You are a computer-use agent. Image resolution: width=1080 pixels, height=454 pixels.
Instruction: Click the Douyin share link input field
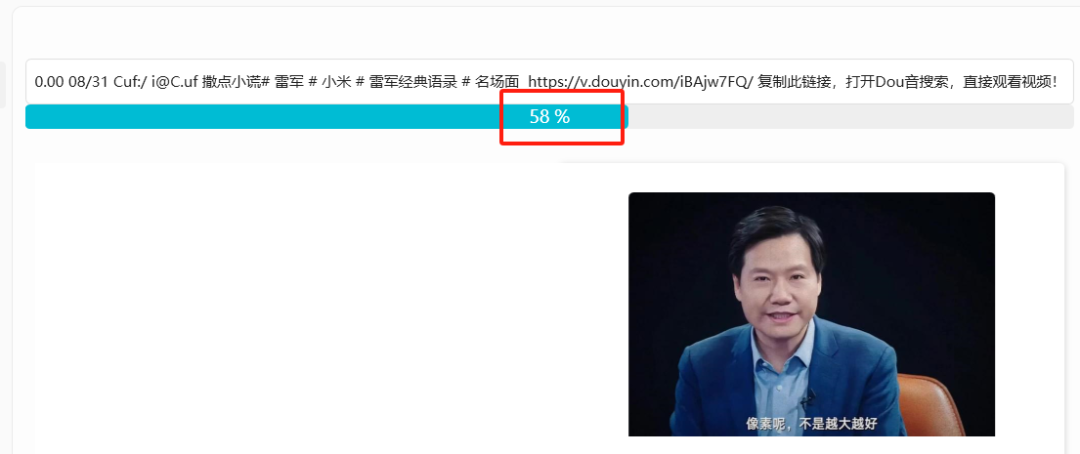coord(549,81)
